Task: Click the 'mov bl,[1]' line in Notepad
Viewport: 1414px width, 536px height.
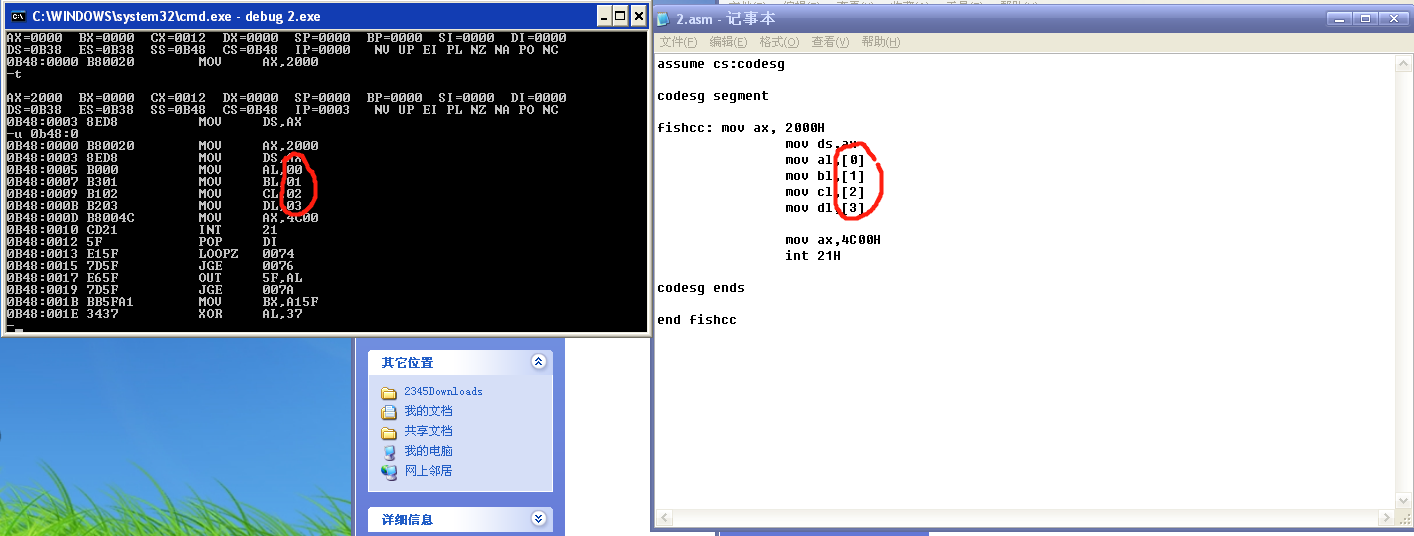Action: click(825, 176)
